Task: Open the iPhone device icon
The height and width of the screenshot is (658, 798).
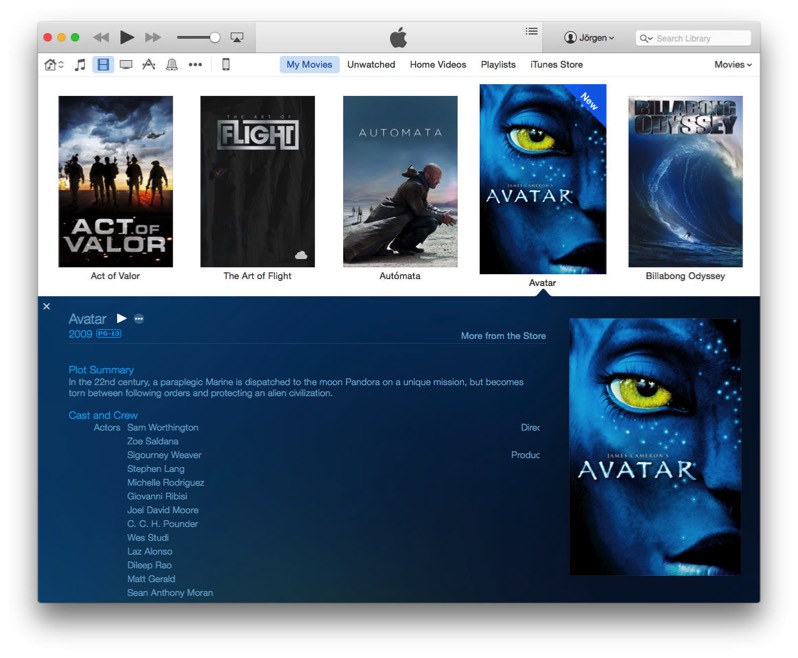Action: 226,65
